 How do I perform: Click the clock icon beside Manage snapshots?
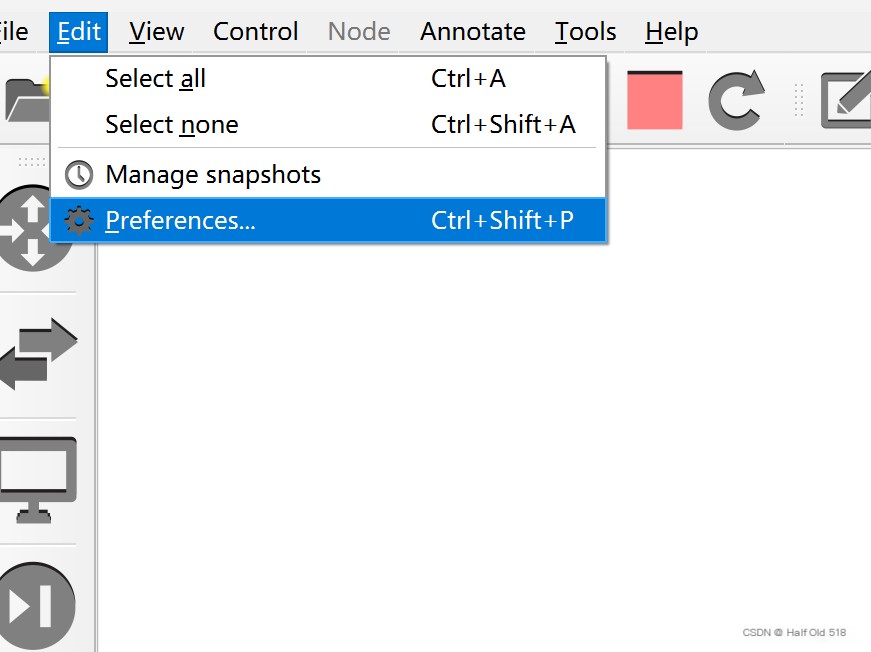[79, 175]
